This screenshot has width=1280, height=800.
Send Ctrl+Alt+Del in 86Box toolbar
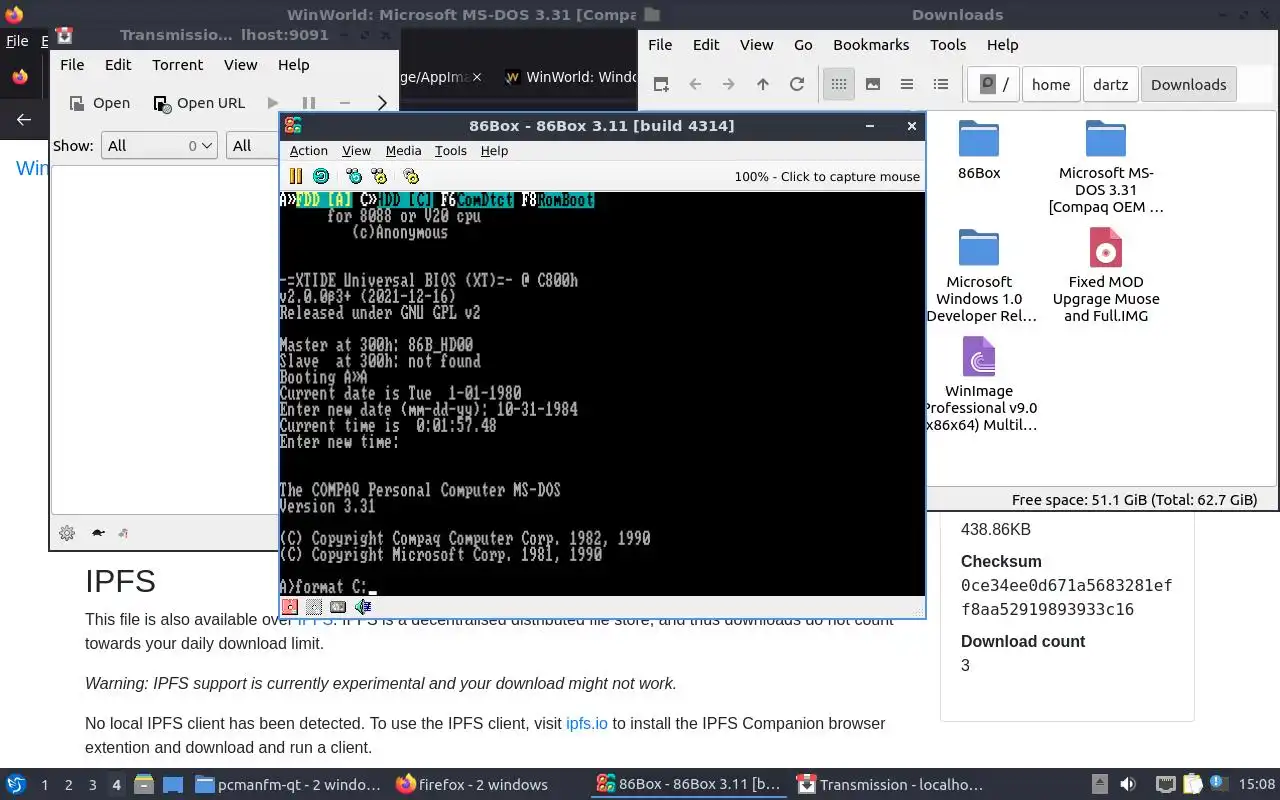click(x=354, y=176)
